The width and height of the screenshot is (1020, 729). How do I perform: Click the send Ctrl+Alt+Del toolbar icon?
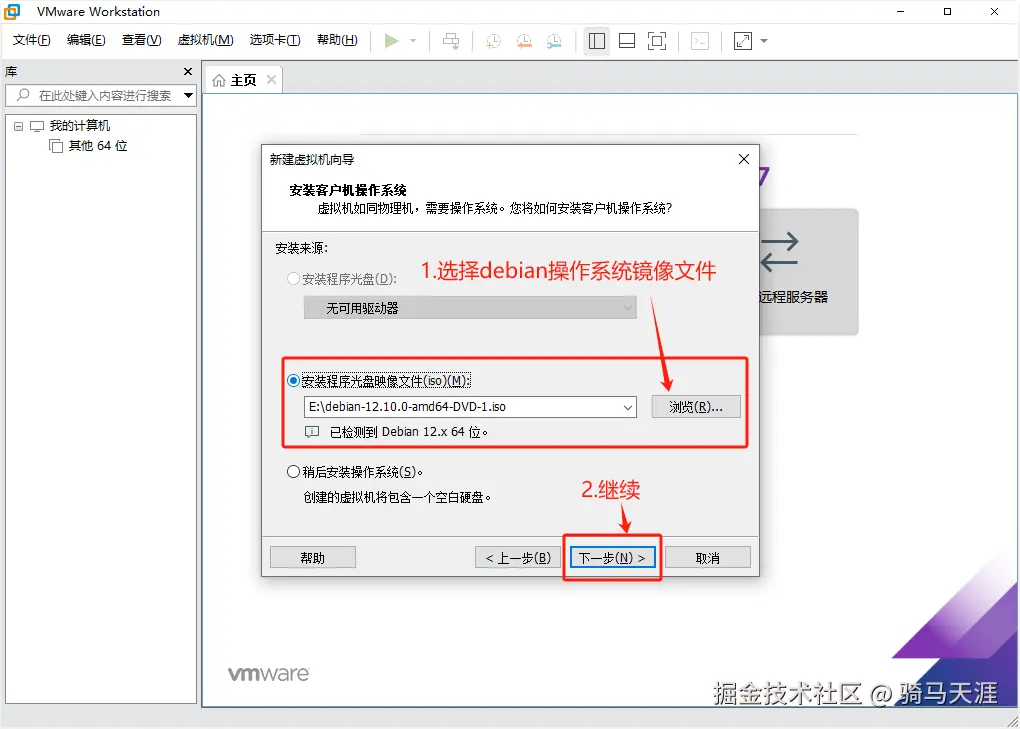click(x=451, y=41)
